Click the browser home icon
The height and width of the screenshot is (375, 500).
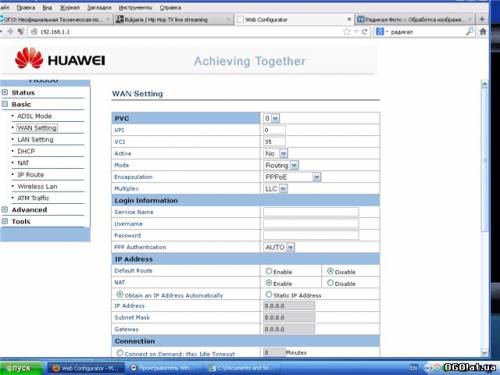pos(482,32)
